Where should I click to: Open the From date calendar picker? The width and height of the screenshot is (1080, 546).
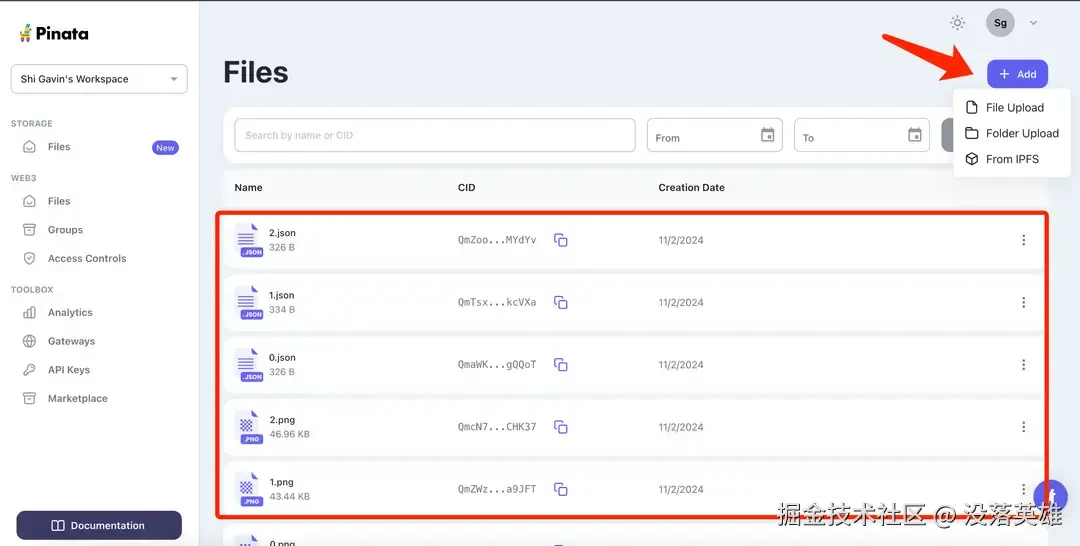tap(768, 136)
